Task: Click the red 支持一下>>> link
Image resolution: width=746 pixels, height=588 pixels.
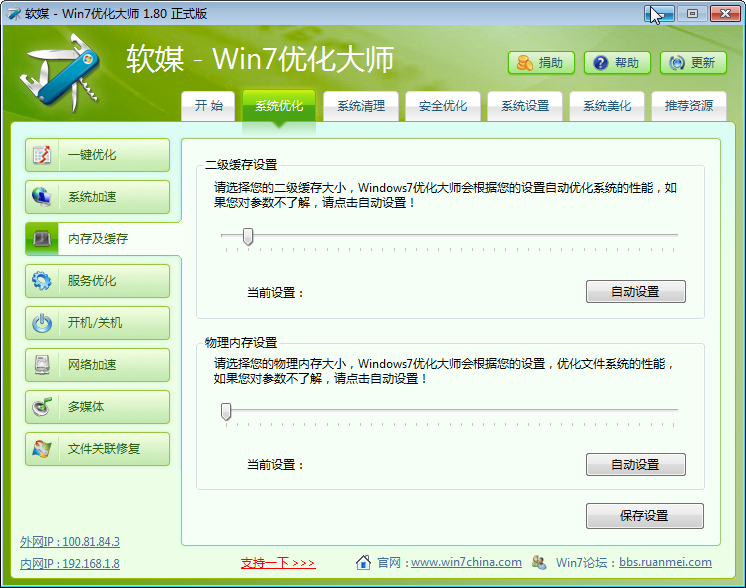Action: tap(278, 563)
